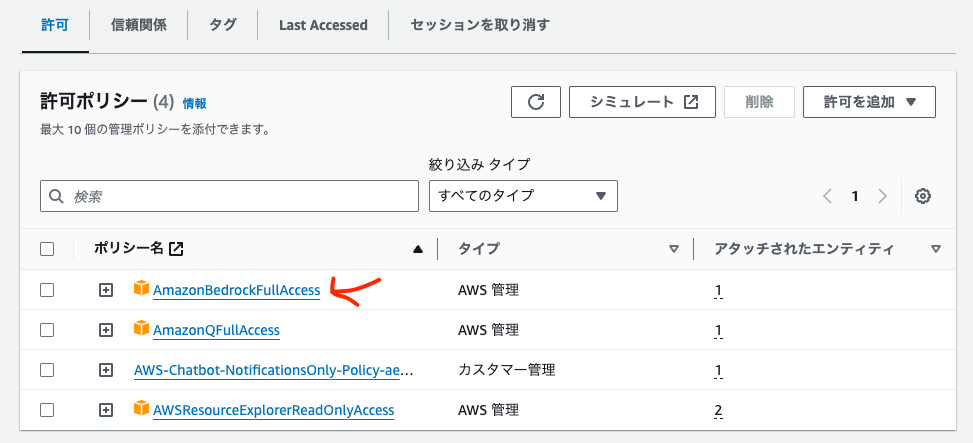Click the AmazonQFullAccess policy cube icon
The width and height of the screenshot is (973, 443).
coord(141,329)
